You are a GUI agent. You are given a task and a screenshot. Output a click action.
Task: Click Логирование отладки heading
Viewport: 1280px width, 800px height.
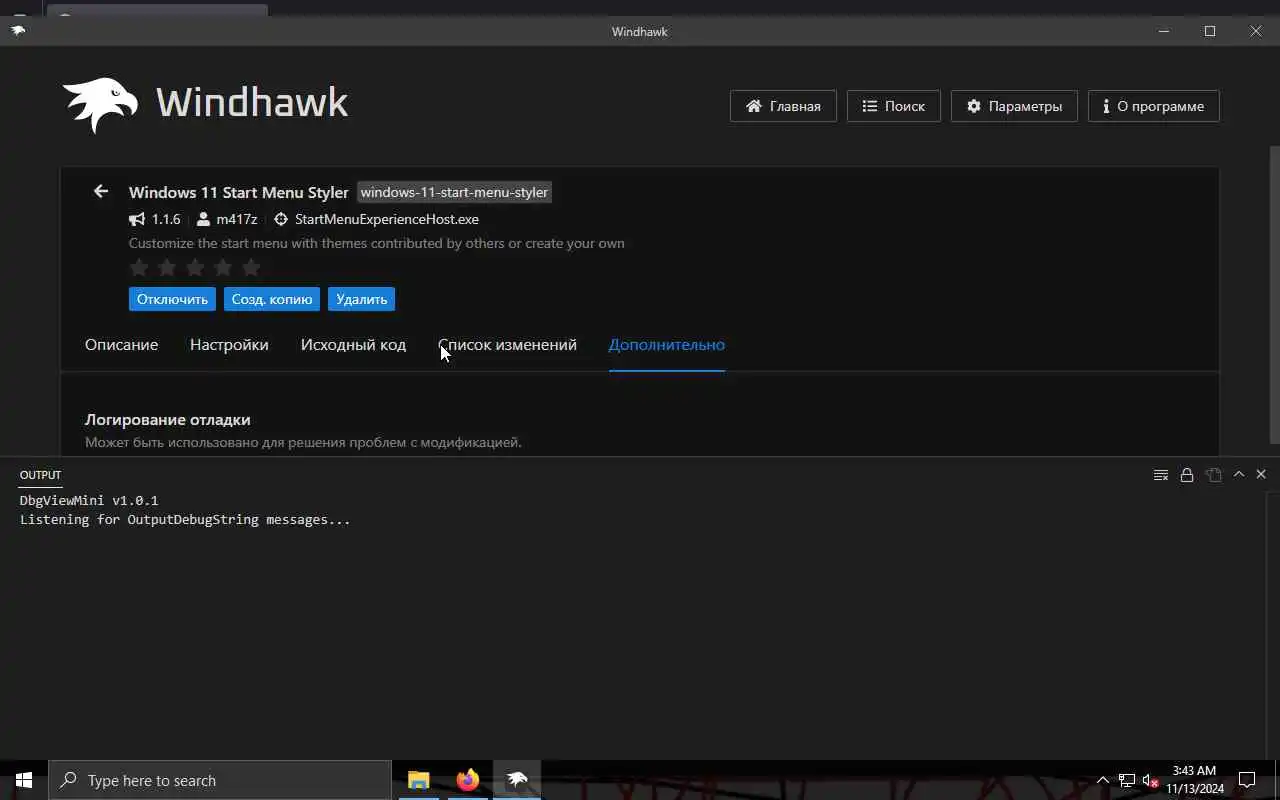[x=168, y=419]
